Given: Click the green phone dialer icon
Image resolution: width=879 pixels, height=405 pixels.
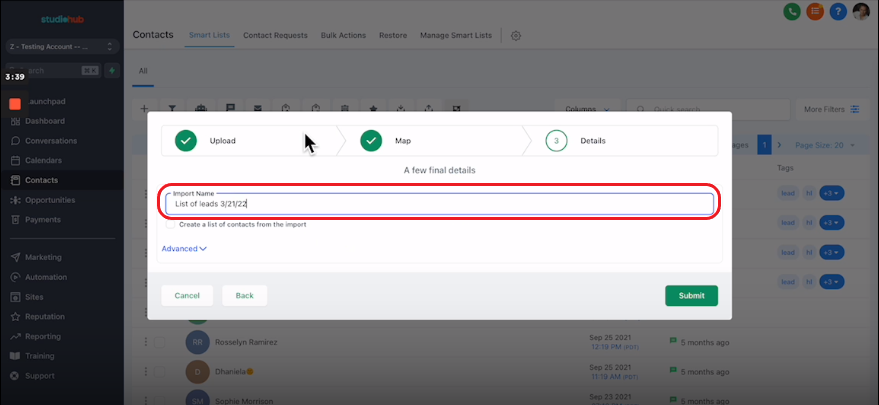Looking at the screenshot, I should coord(792,11).
